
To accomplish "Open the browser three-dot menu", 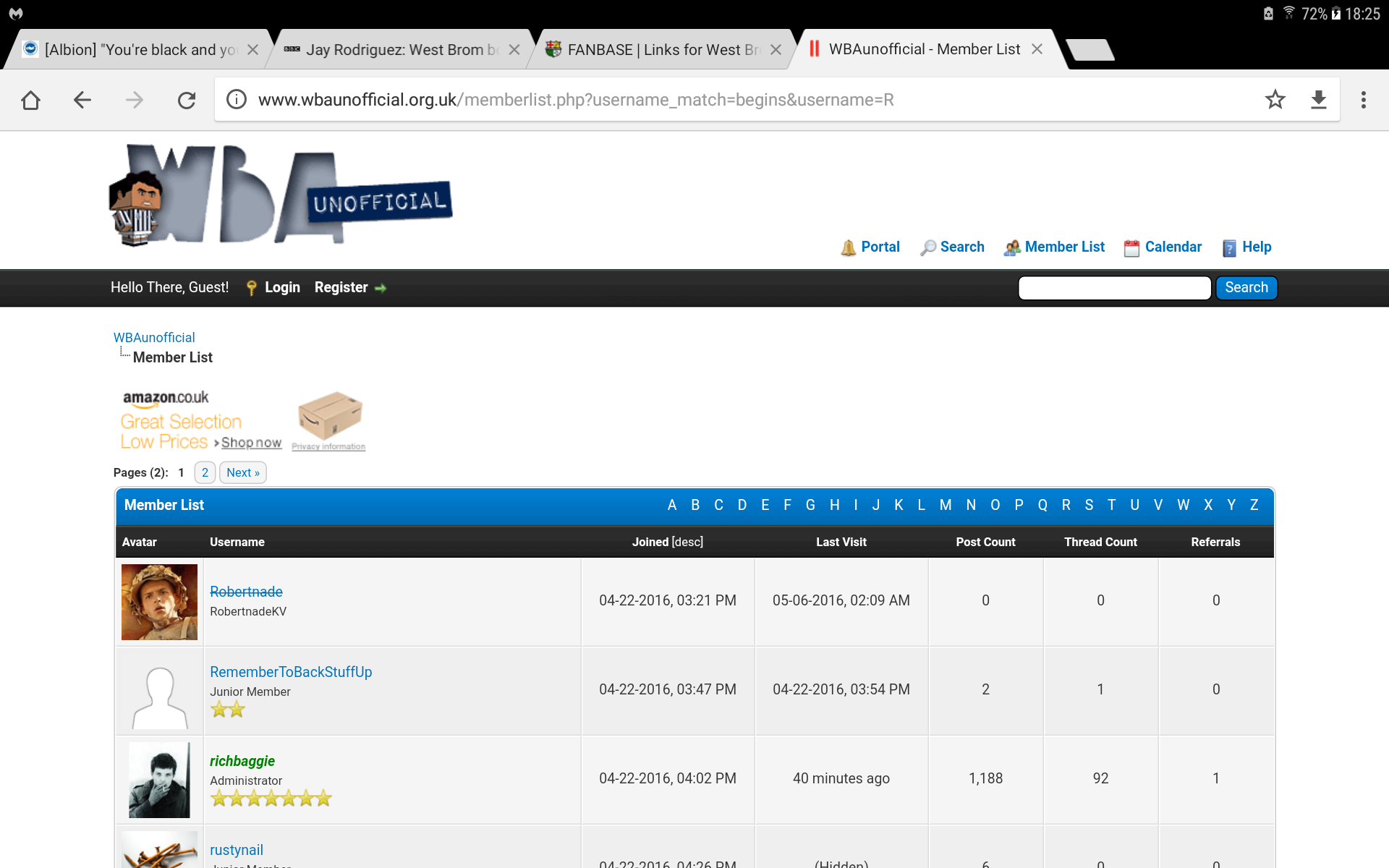I will coord(1364,100).
